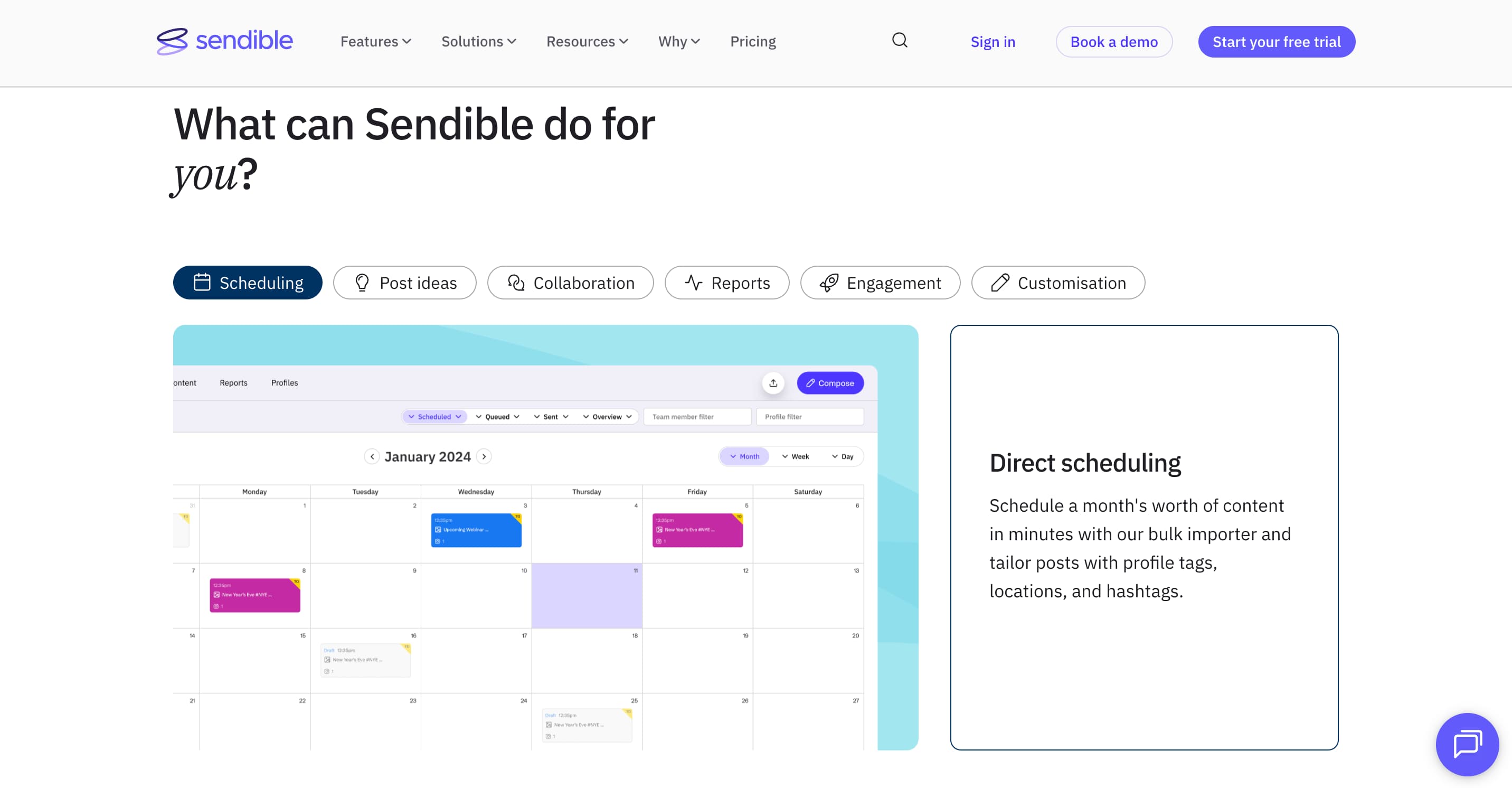The image size is (1512, 788).
Task: Select the Collaboration chat icon
Action: coord(516,283)
